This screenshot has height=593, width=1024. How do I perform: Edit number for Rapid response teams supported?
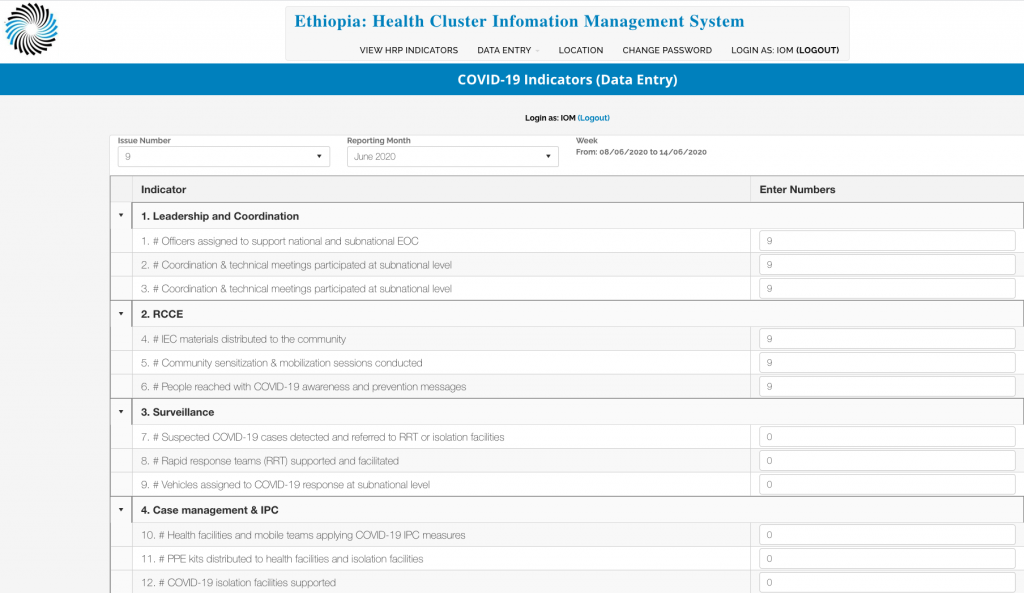[x=887, y=460]
